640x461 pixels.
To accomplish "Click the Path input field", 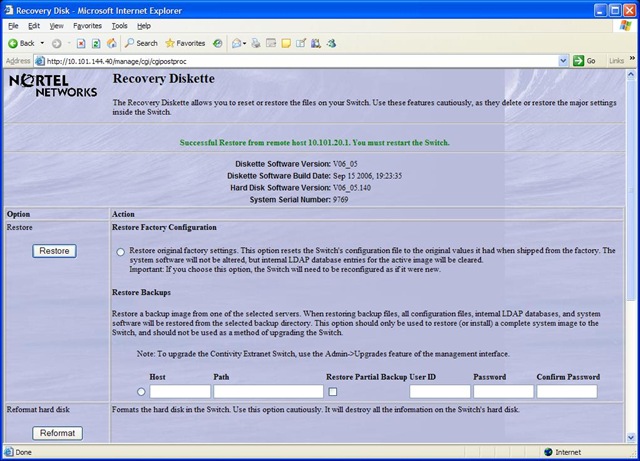I will [268, 391].
